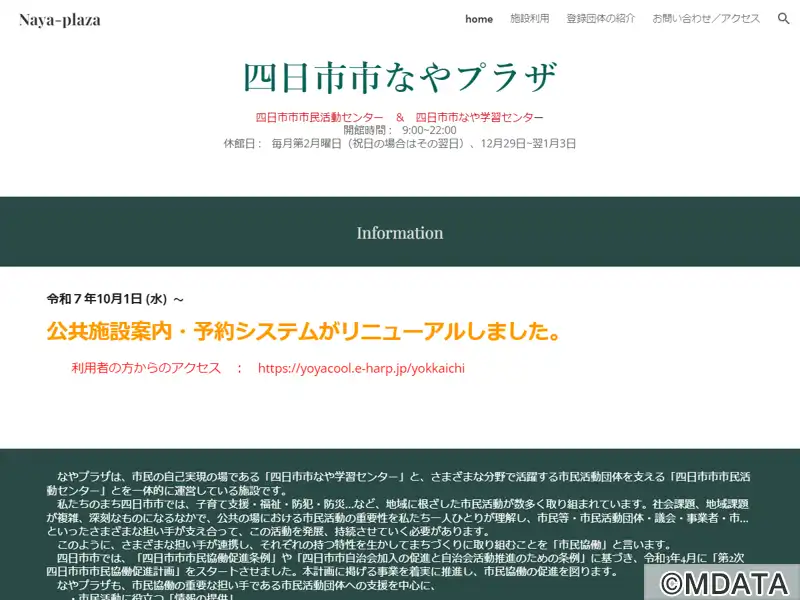Click the 四日市市なやプラザ main title
The width and height of the screenshot is (800, 600).
pos(400,77)
